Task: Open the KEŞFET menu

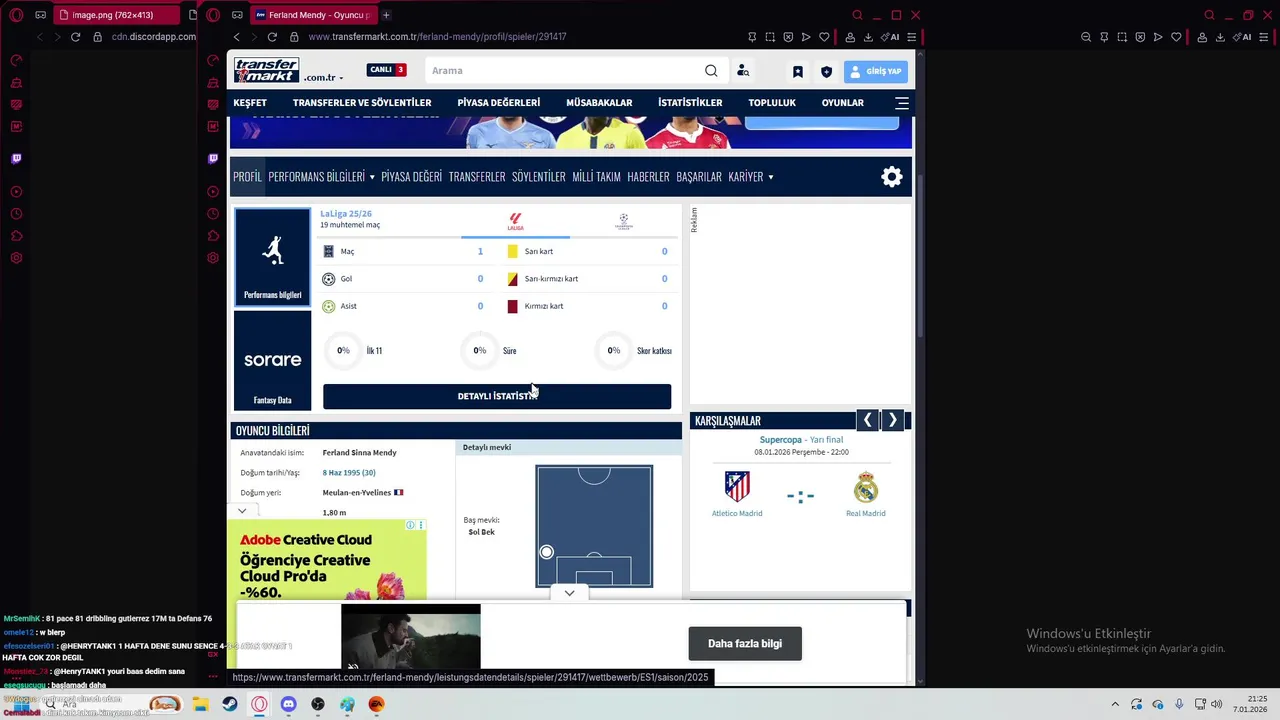Action: pos(250,103)
